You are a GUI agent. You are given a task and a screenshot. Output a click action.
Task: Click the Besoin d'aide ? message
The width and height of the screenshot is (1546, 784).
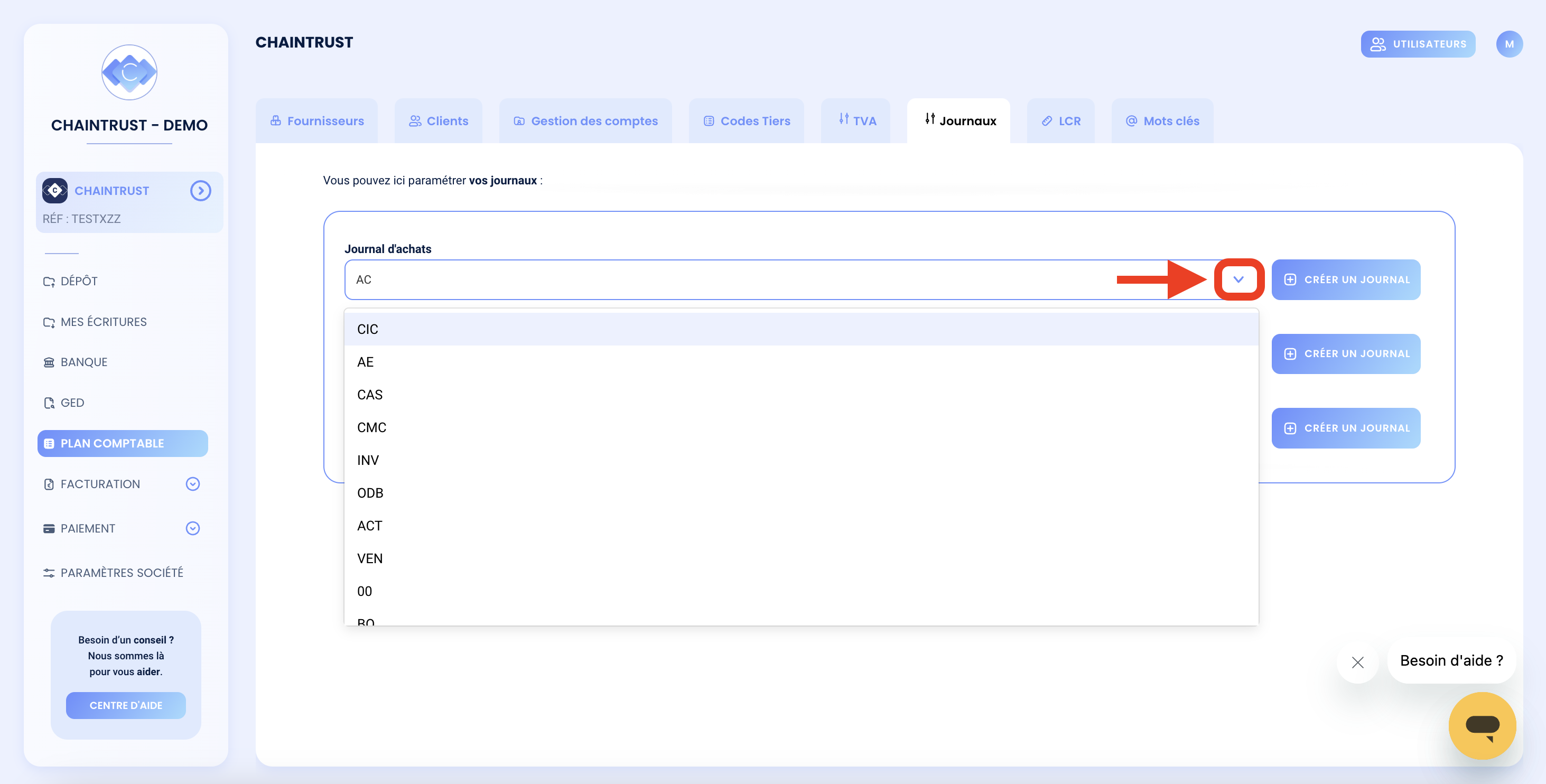1451,660
